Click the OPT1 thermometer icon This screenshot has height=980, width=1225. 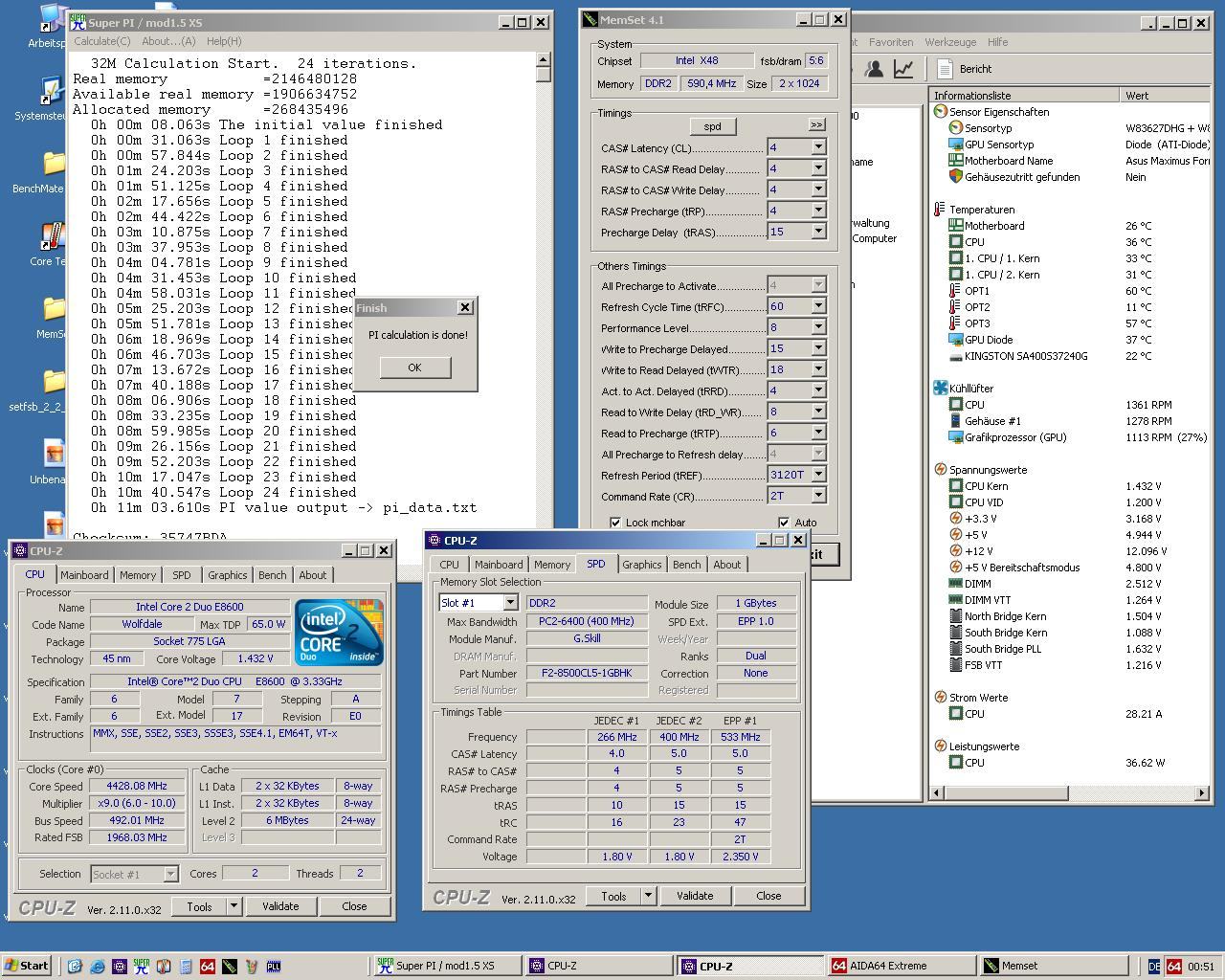tap(955, 291)
